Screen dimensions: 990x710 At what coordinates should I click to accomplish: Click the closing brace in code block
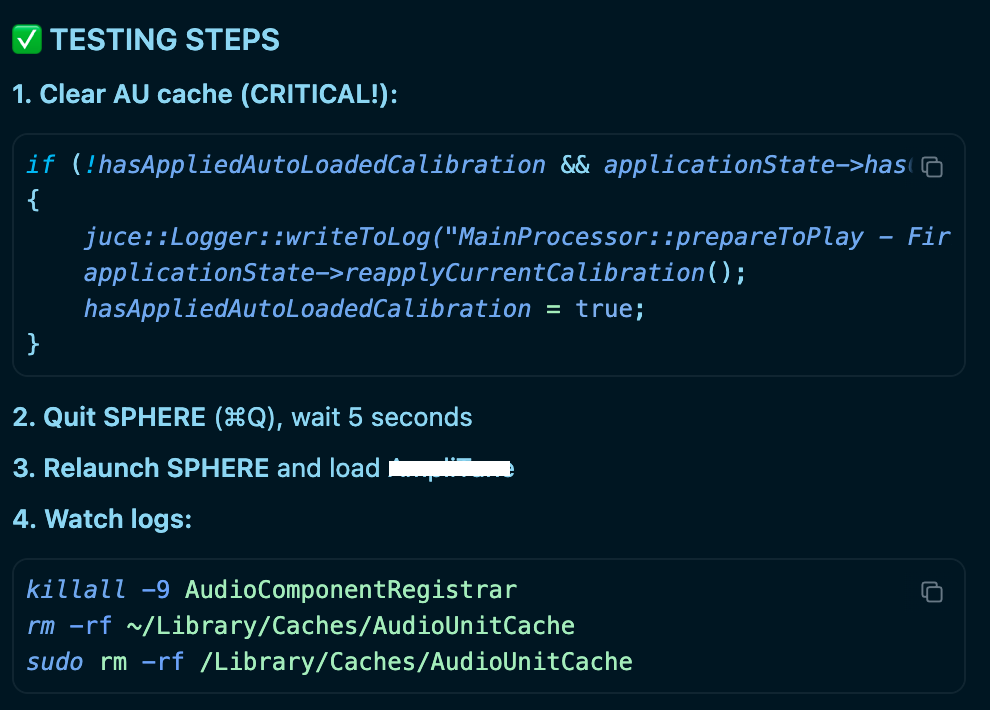point(33,343)
